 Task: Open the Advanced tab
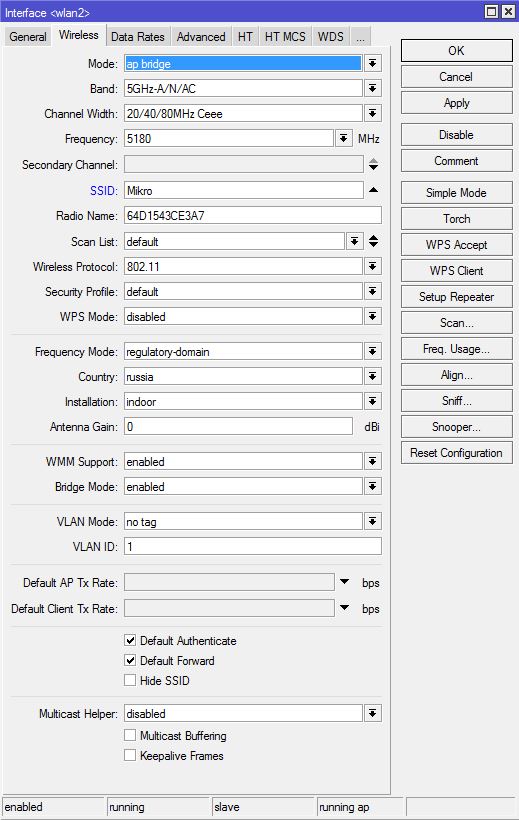coord(201,37)
